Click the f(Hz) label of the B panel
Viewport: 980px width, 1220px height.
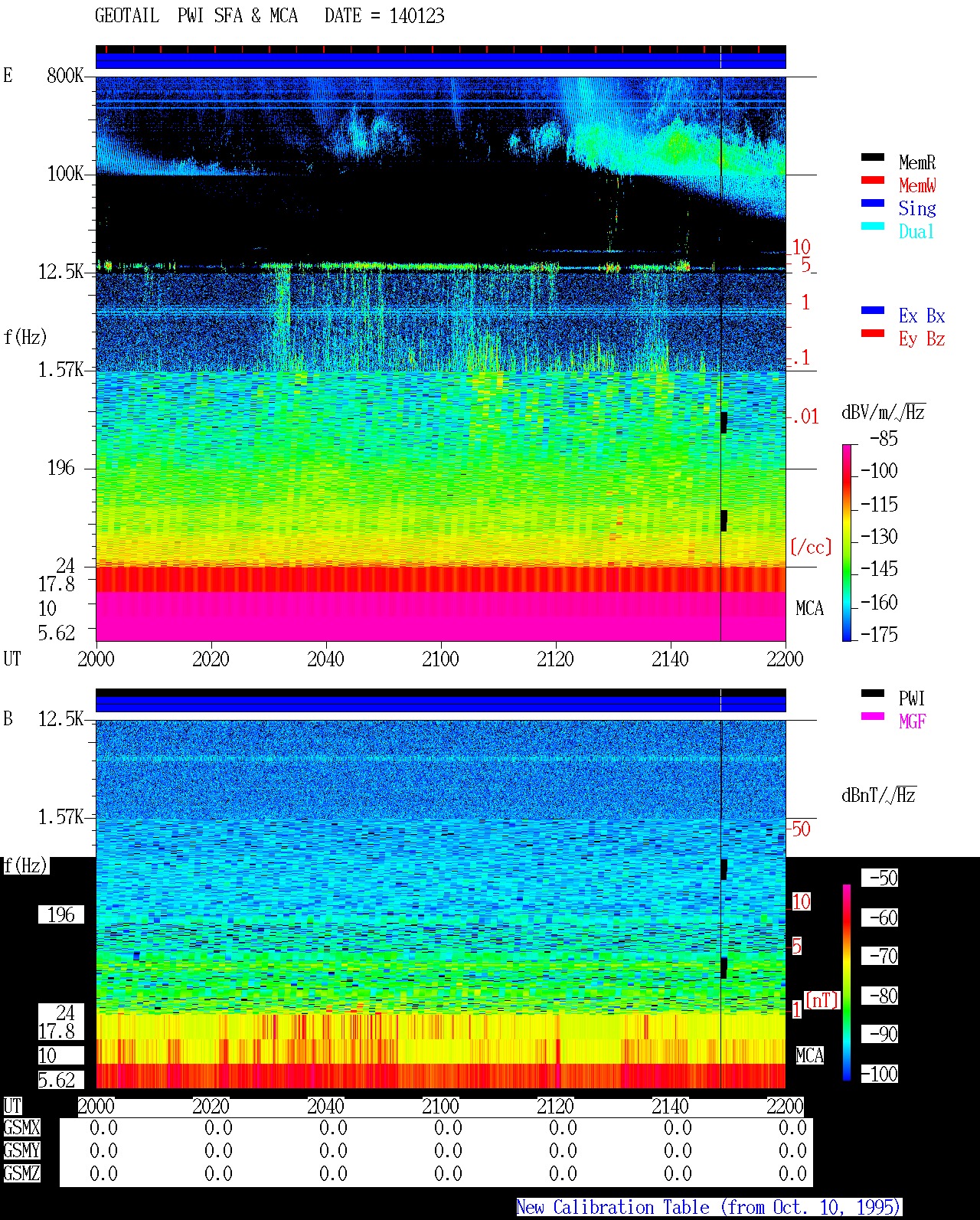pos(25,865)
